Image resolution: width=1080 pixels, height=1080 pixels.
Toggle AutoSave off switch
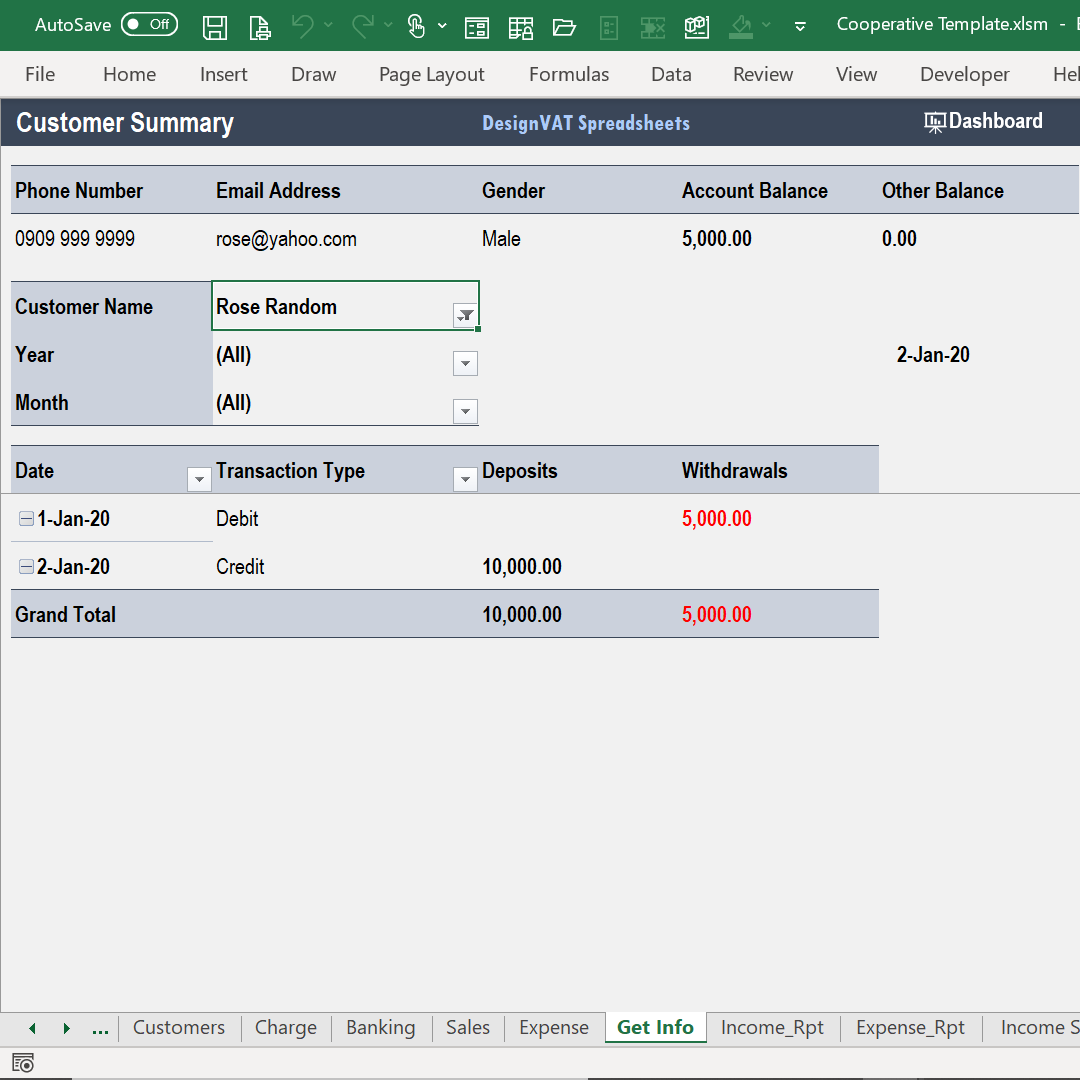pyautogui.click(x=149, y=23)
